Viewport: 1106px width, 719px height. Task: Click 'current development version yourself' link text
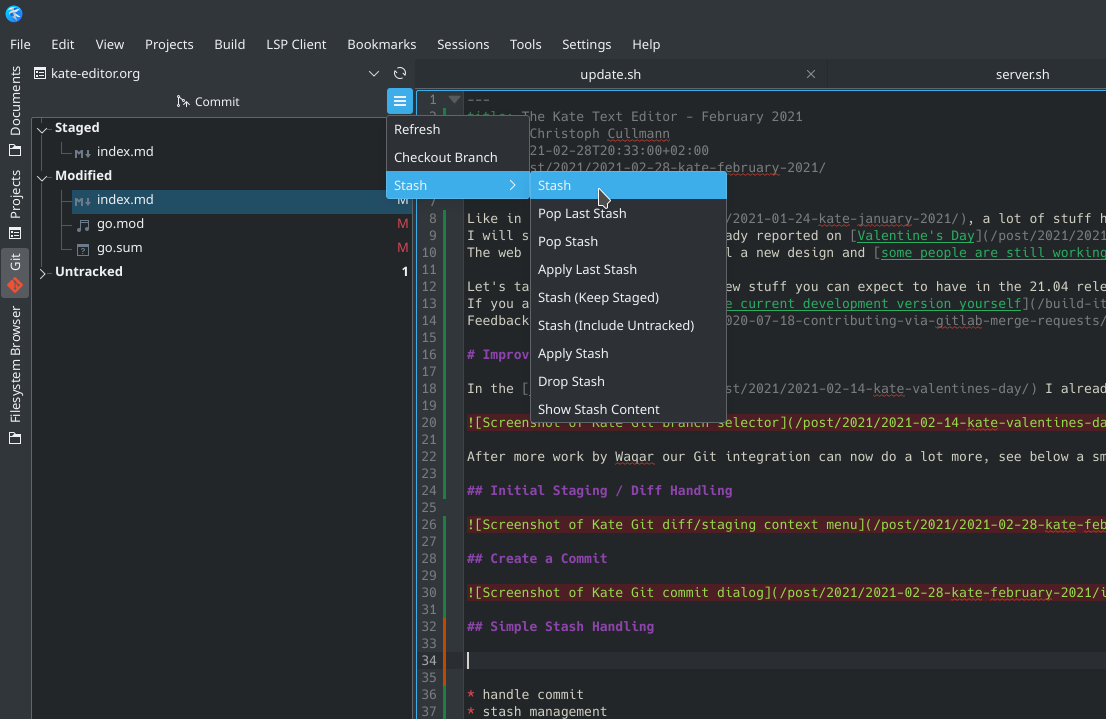880,303
